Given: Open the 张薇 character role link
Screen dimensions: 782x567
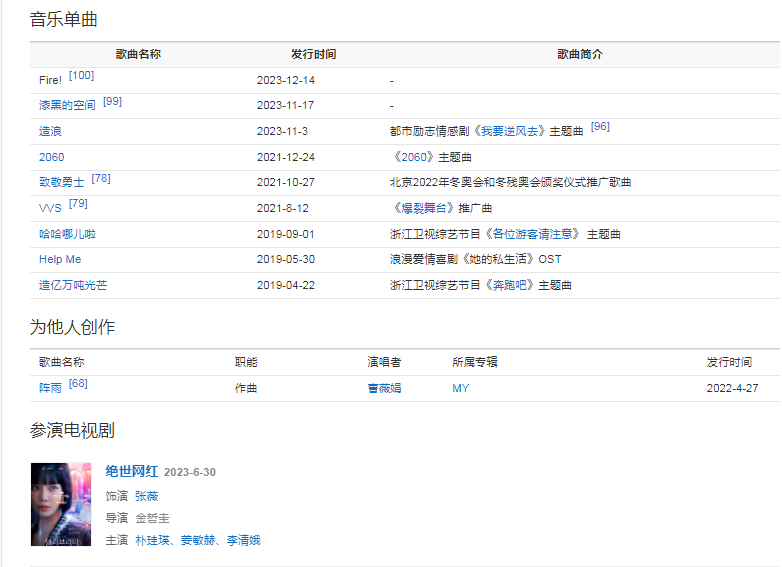Looking at the screenshot, I should click(x=146, y=496).
